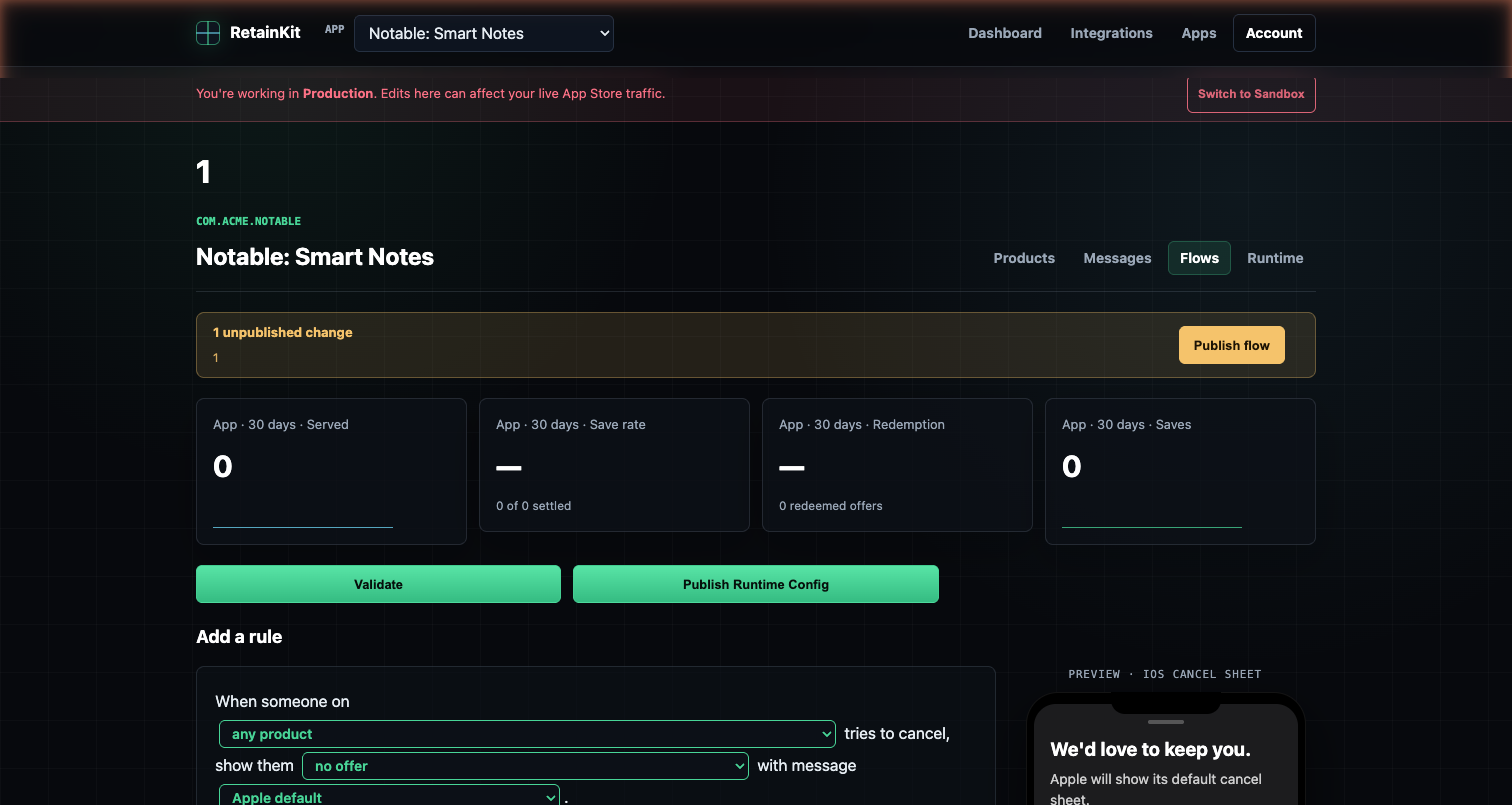Open the Integrations page

[x=1111, y=33]
